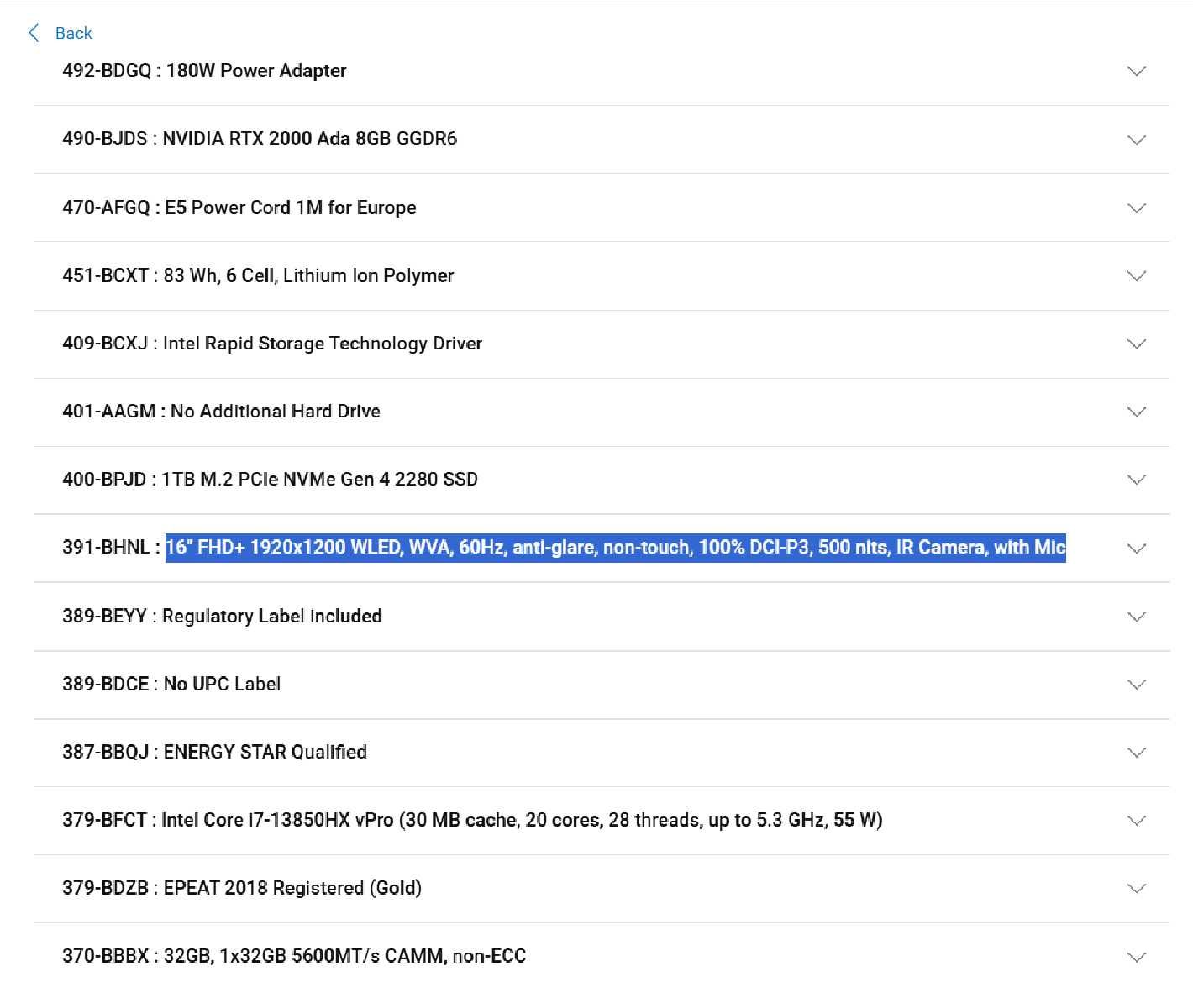Expand the 32GB CAMM memory row chevron
Image resolution: width=1193 pixels, height=1008 pixels.
[x=1136, y=957]
